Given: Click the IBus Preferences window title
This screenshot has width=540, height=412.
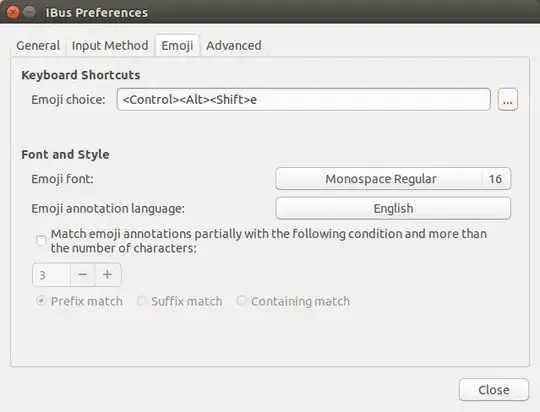Looking at the screenshot, I should tap(96, 12).
